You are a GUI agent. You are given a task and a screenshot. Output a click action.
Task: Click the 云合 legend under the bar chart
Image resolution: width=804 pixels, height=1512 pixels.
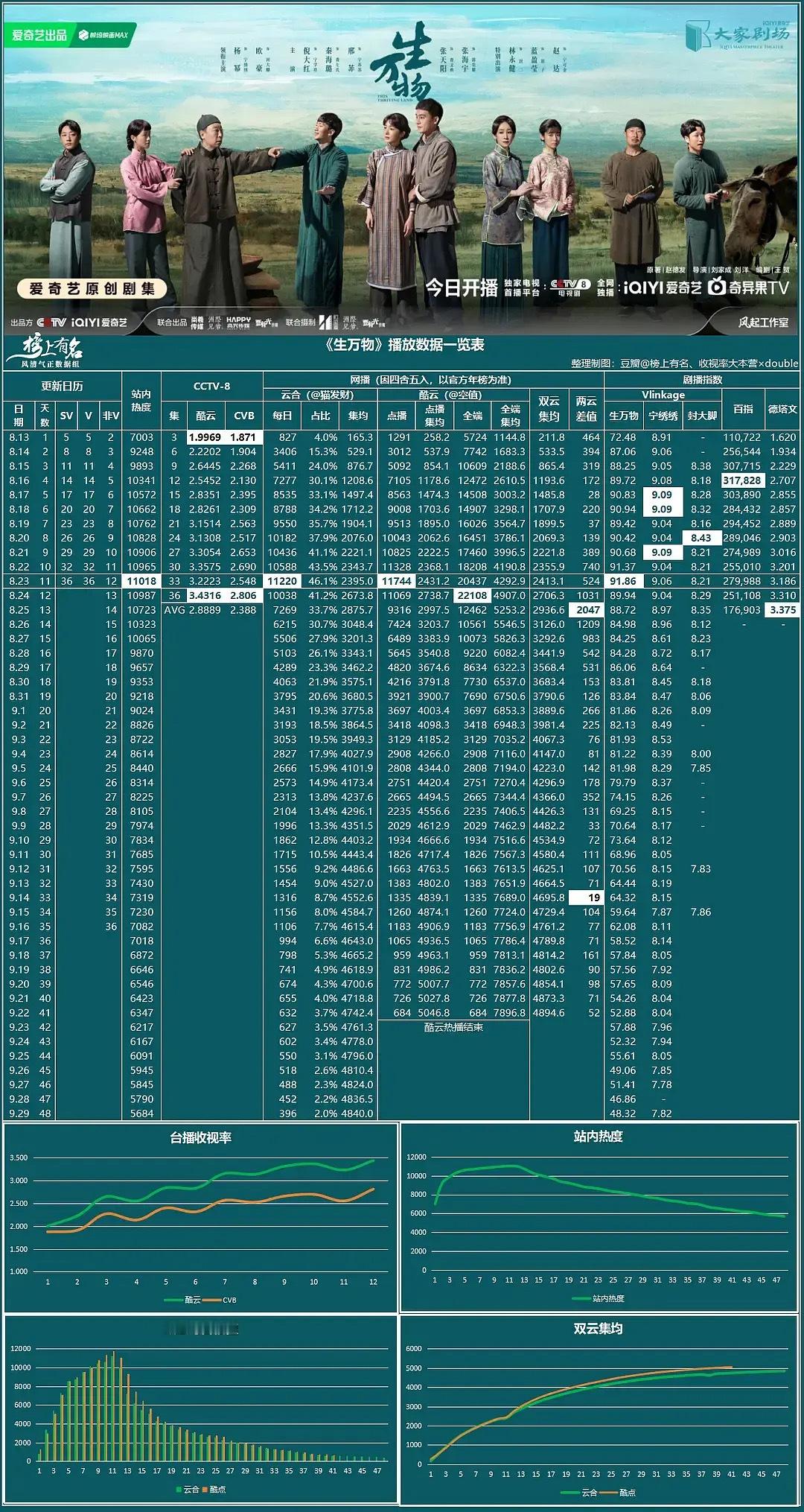click(188, 1489)
